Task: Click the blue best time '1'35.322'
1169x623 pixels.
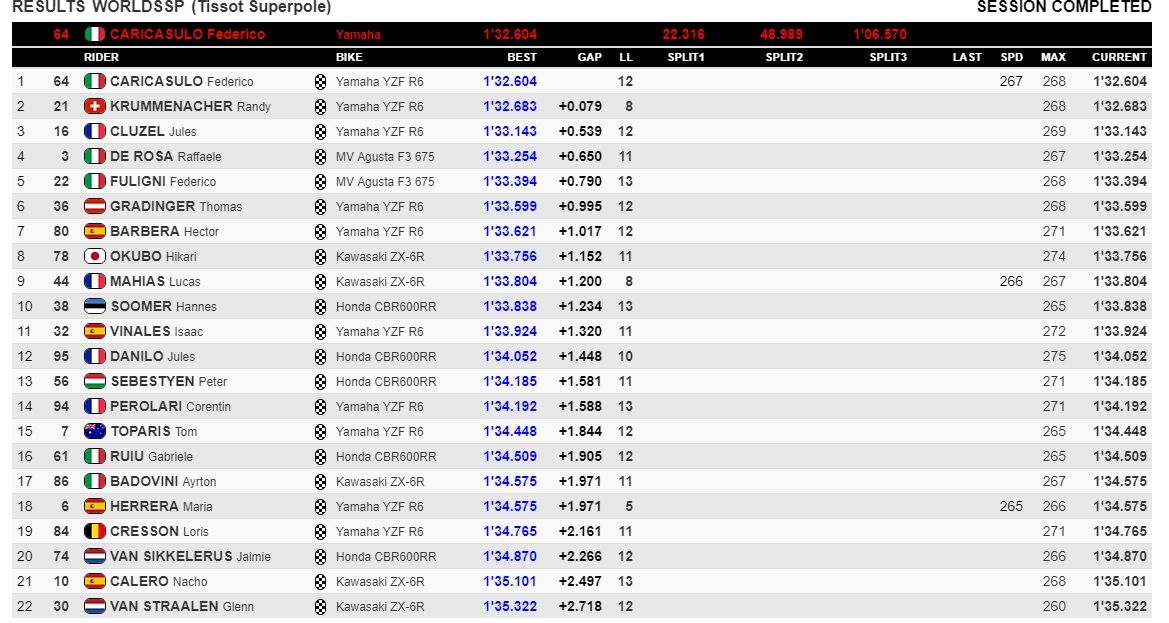Action: pyautogui.click(x=510, y=607)
